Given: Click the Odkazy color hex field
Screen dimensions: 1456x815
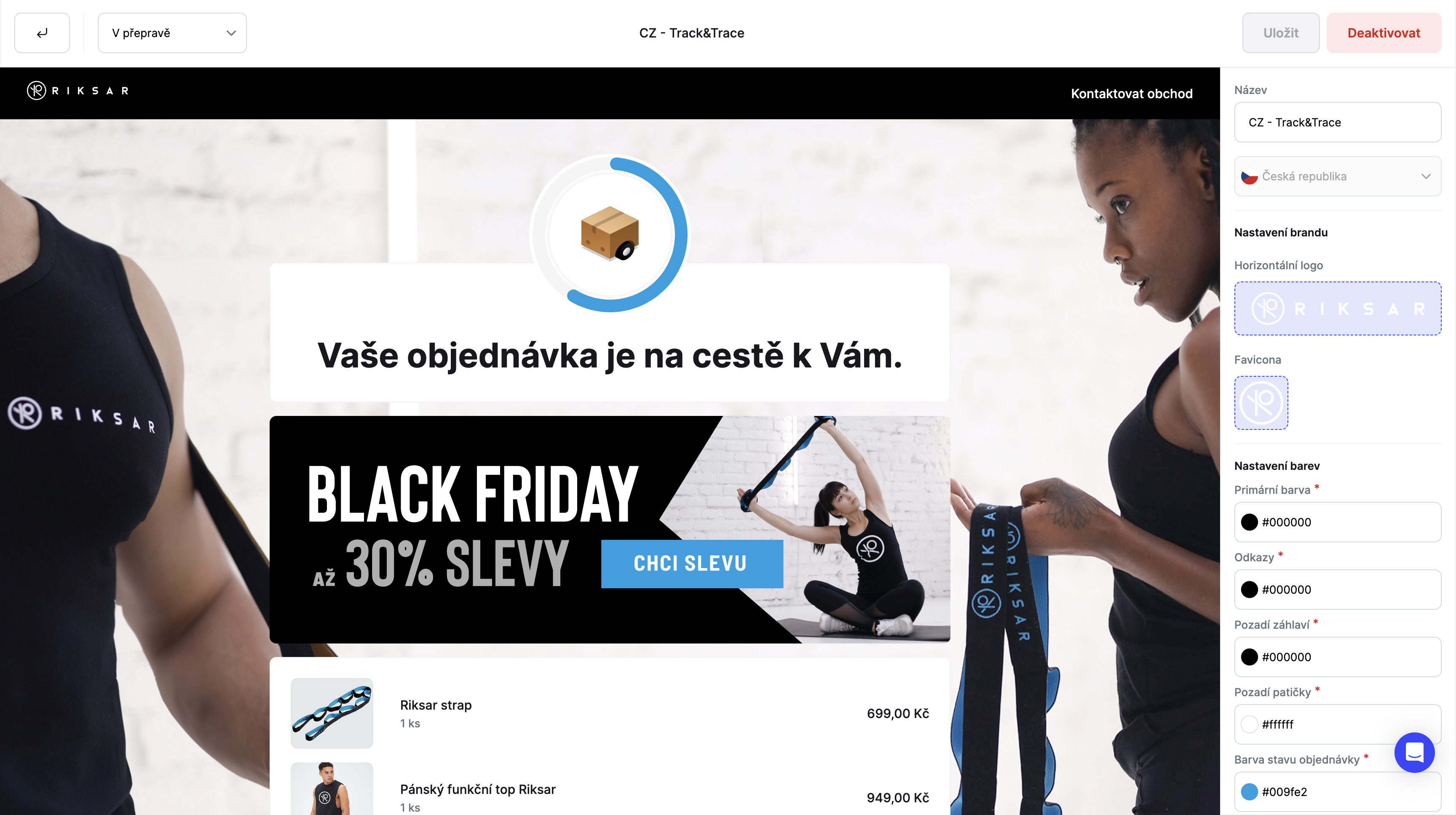Looking at the screenshot, I should point(1337,589).
